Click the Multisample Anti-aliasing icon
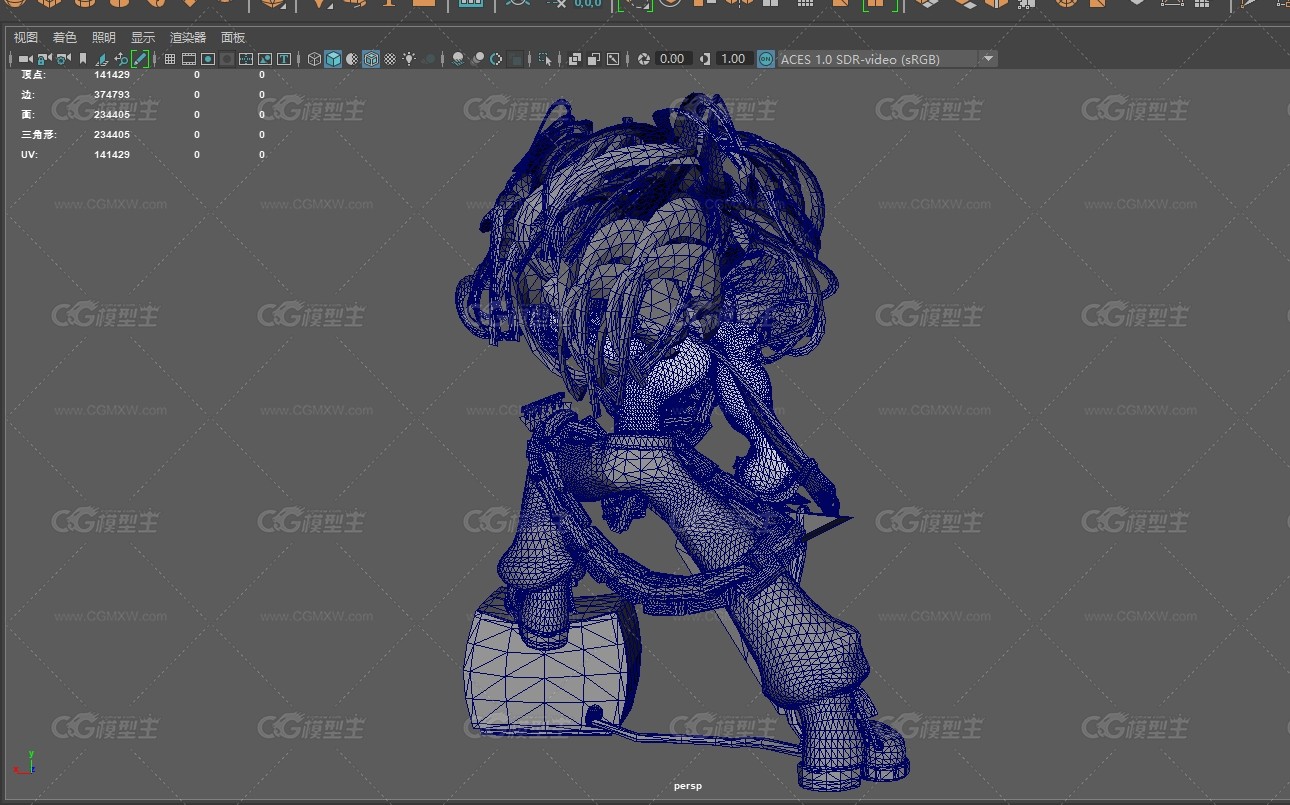1290x805 pixels. pyautogui.click(x=496, y=59)
